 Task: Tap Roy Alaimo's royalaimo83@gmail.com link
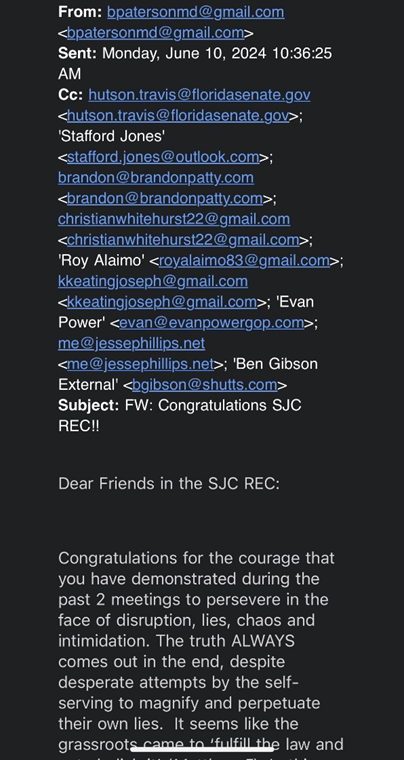(x=244, y=261)
